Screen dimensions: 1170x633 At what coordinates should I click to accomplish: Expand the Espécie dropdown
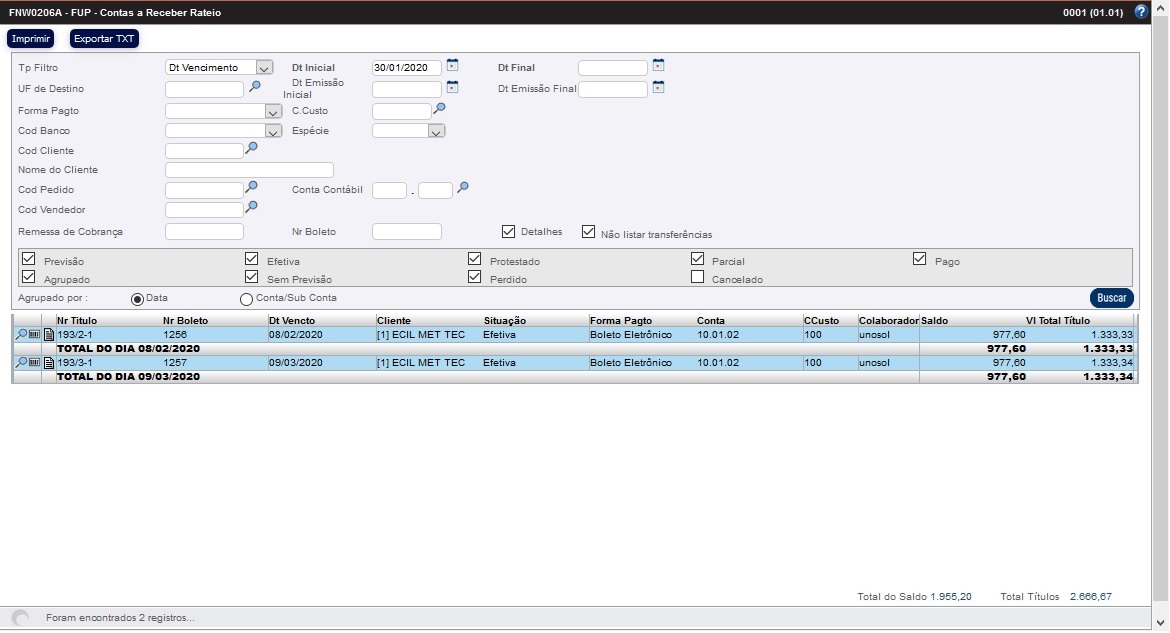click(436, 131)
